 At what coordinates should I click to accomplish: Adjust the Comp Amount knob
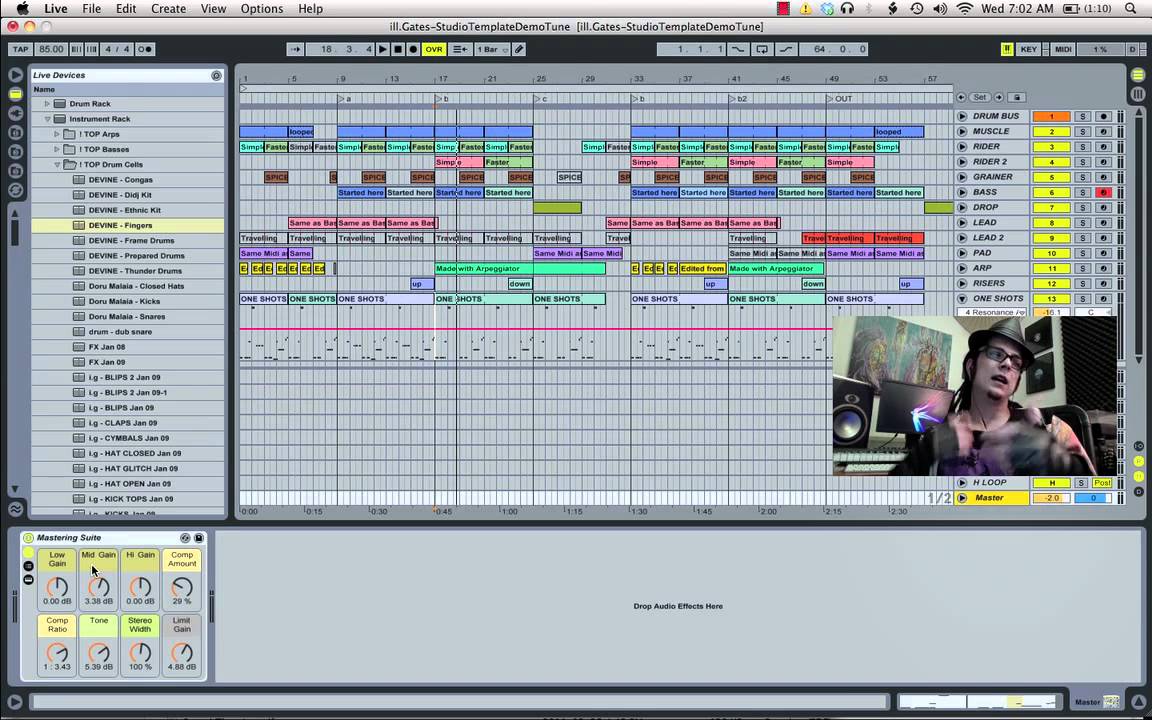[x=181, y=586]
